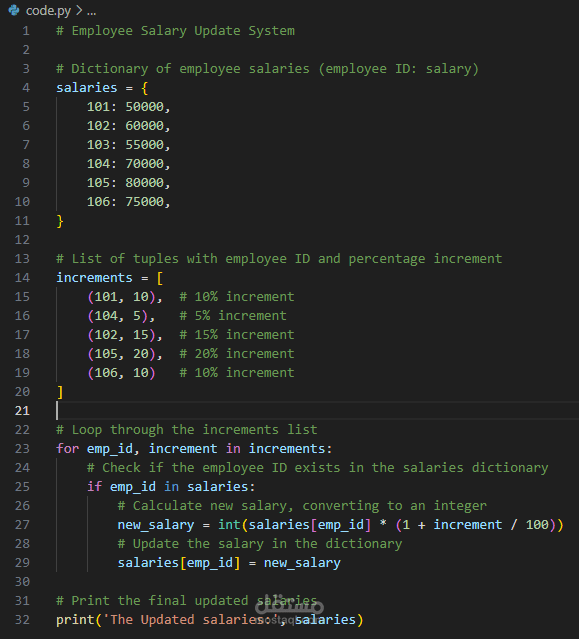Click the closing curly brace on line 11
This screenshot has height=639, width=579.
[60, 221]
